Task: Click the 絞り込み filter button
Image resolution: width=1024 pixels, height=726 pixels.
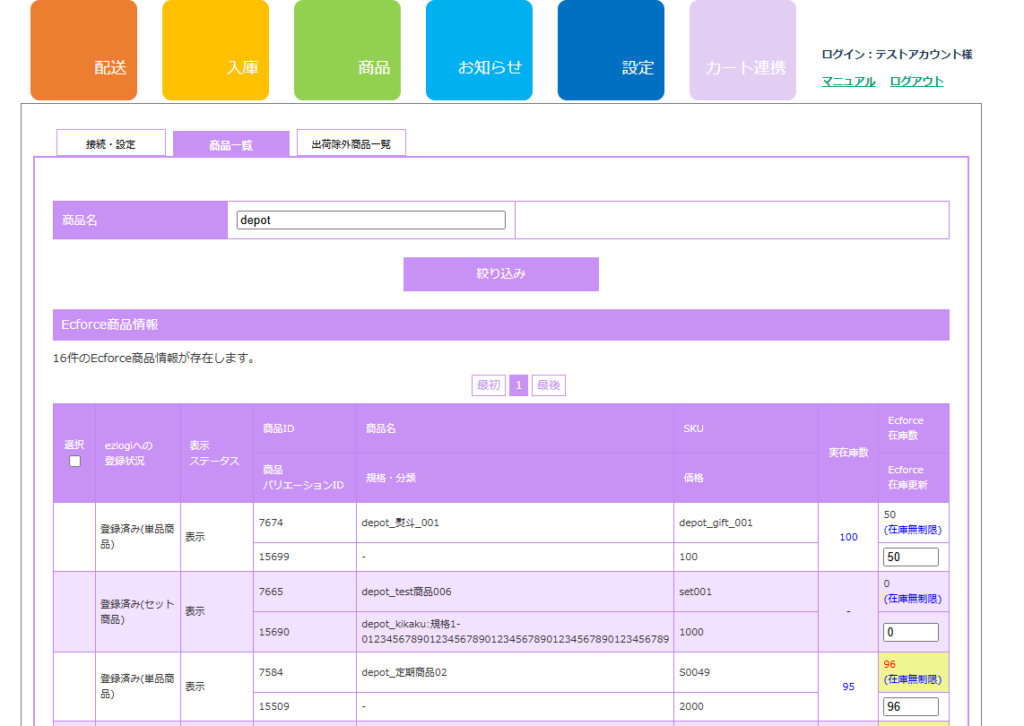Action: point(500,274)
